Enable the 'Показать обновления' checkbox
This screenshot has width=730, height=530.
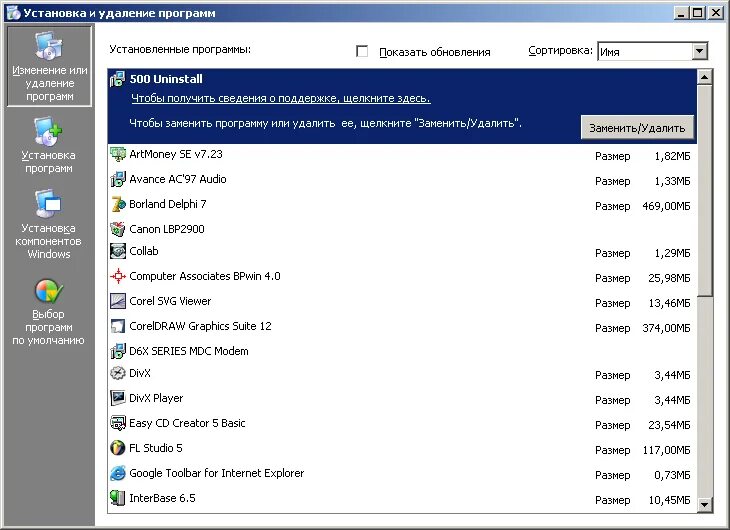362,51
